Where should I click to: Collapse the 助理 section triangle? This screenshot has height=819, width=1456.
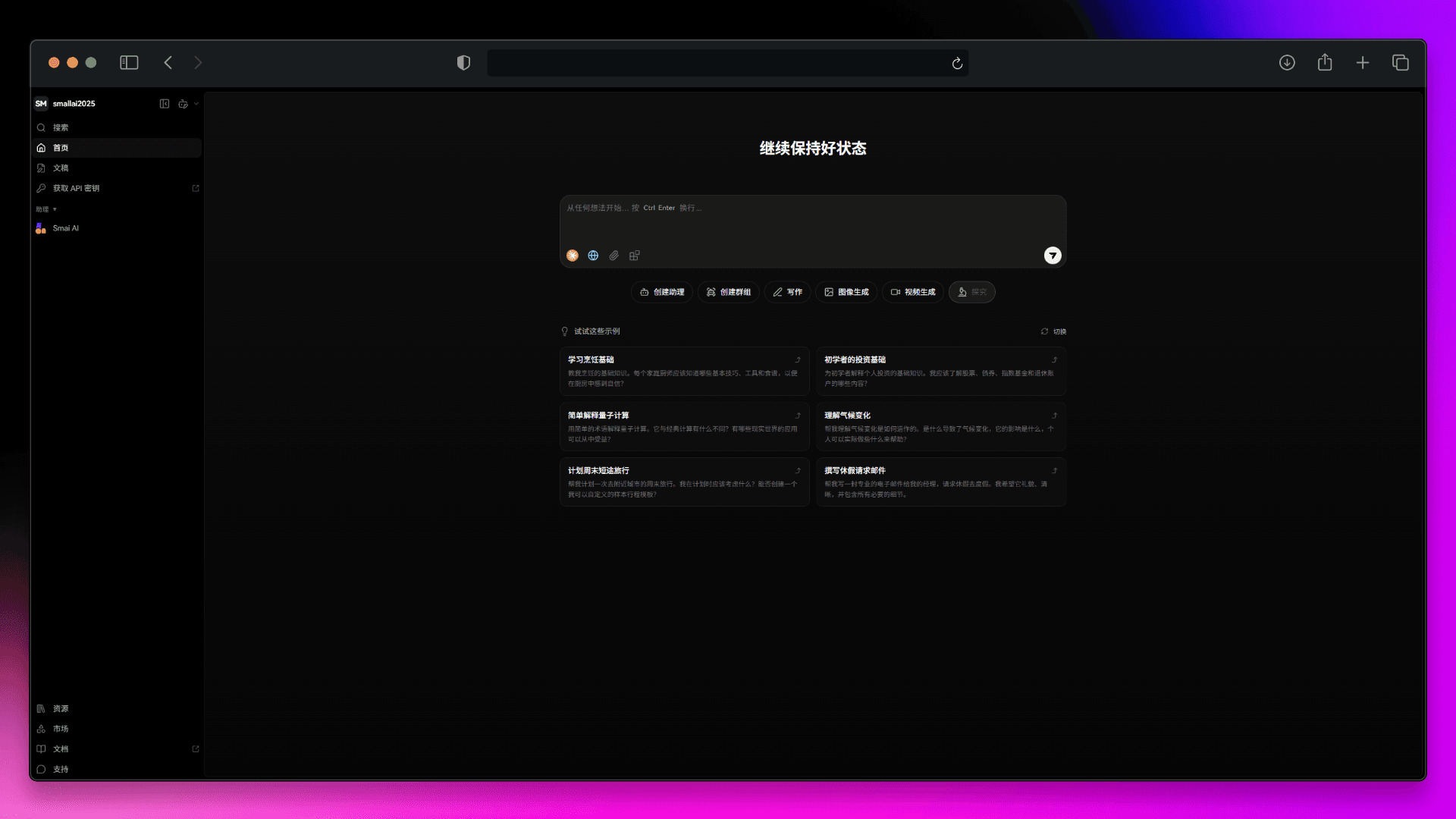pyautogui.click(x=55, y=209)
